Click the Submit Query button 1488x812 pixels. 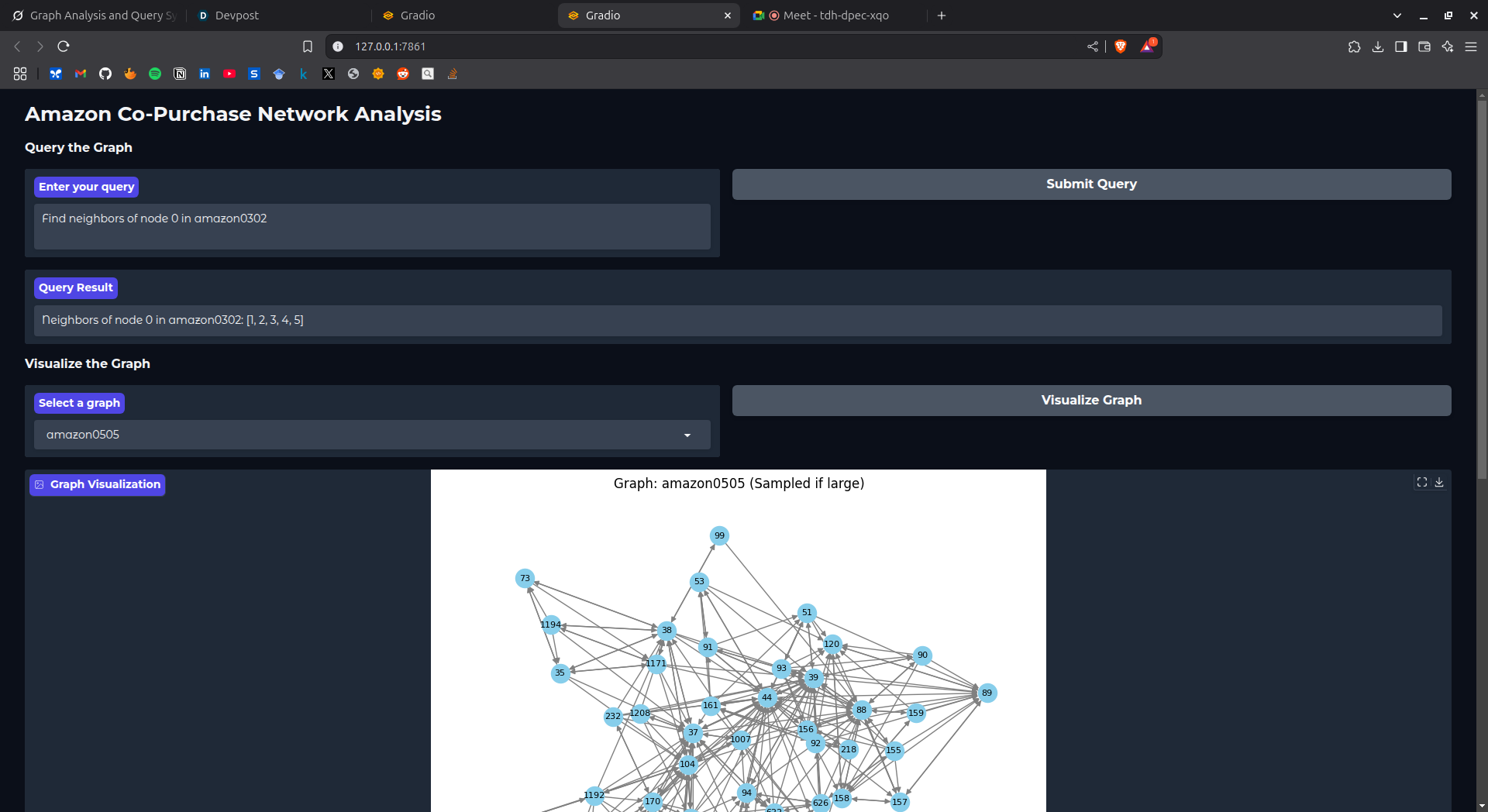coord(1091,184)
